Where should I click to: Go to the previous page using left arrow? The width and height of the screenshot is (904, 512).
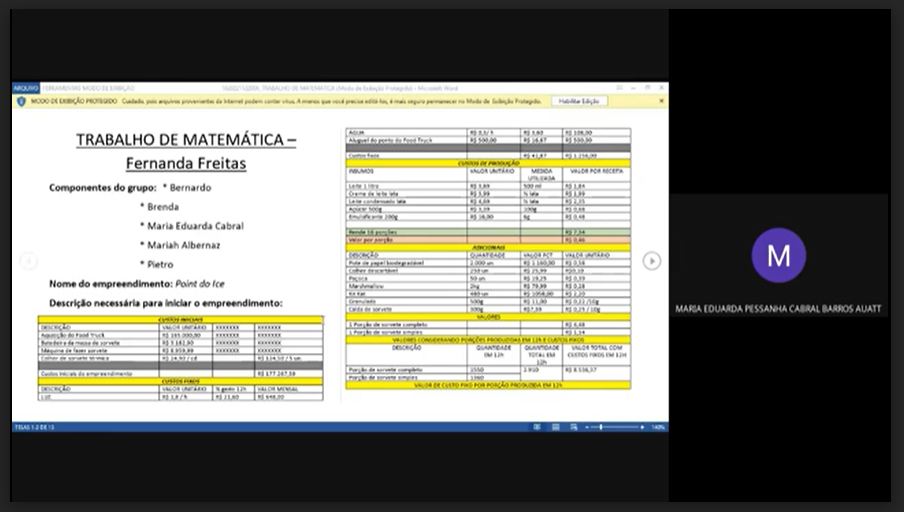pos(28,261)
